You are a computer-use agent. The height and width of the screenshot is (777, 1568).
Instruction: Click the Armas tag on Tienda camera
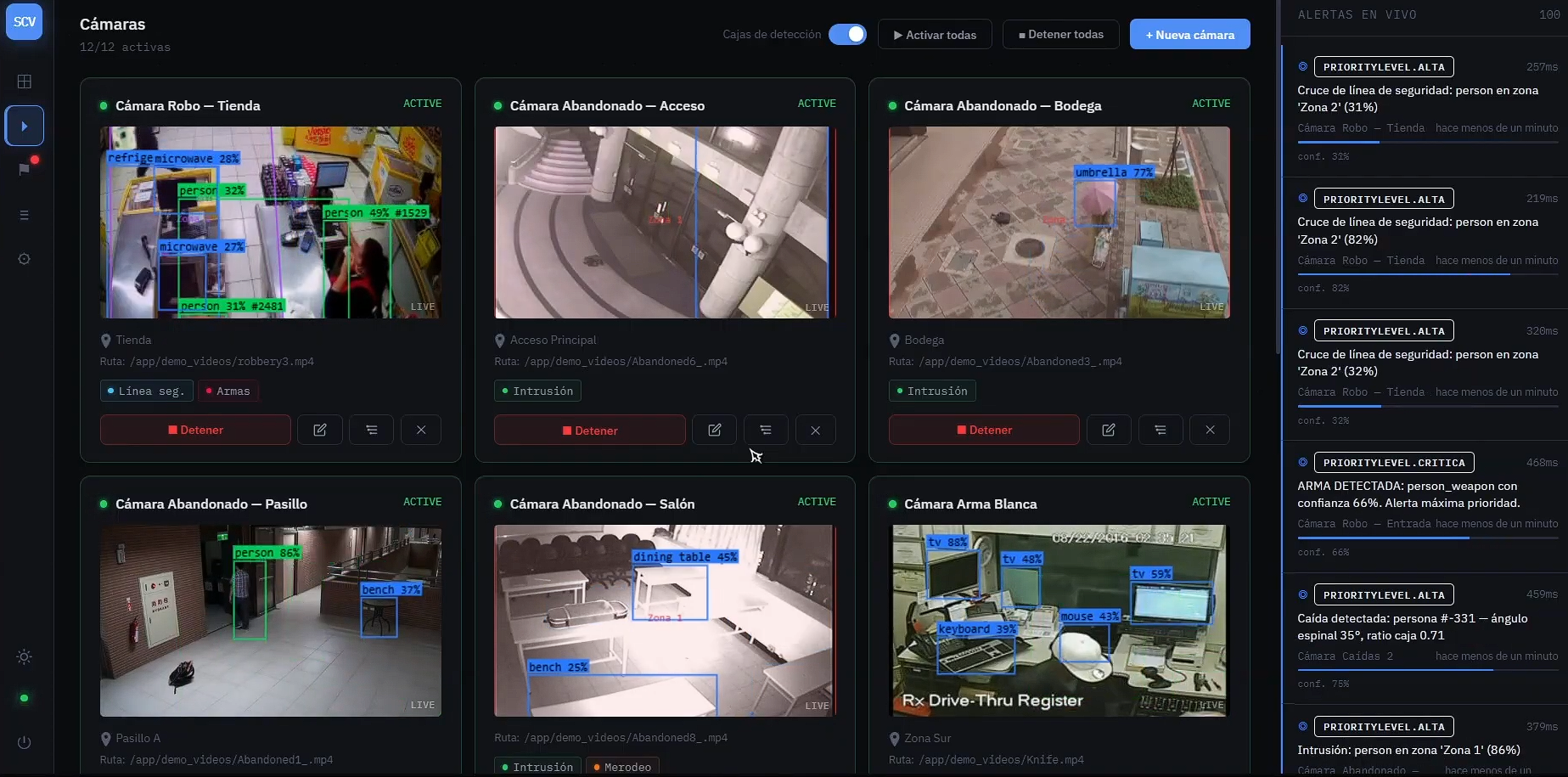[228, 391]
